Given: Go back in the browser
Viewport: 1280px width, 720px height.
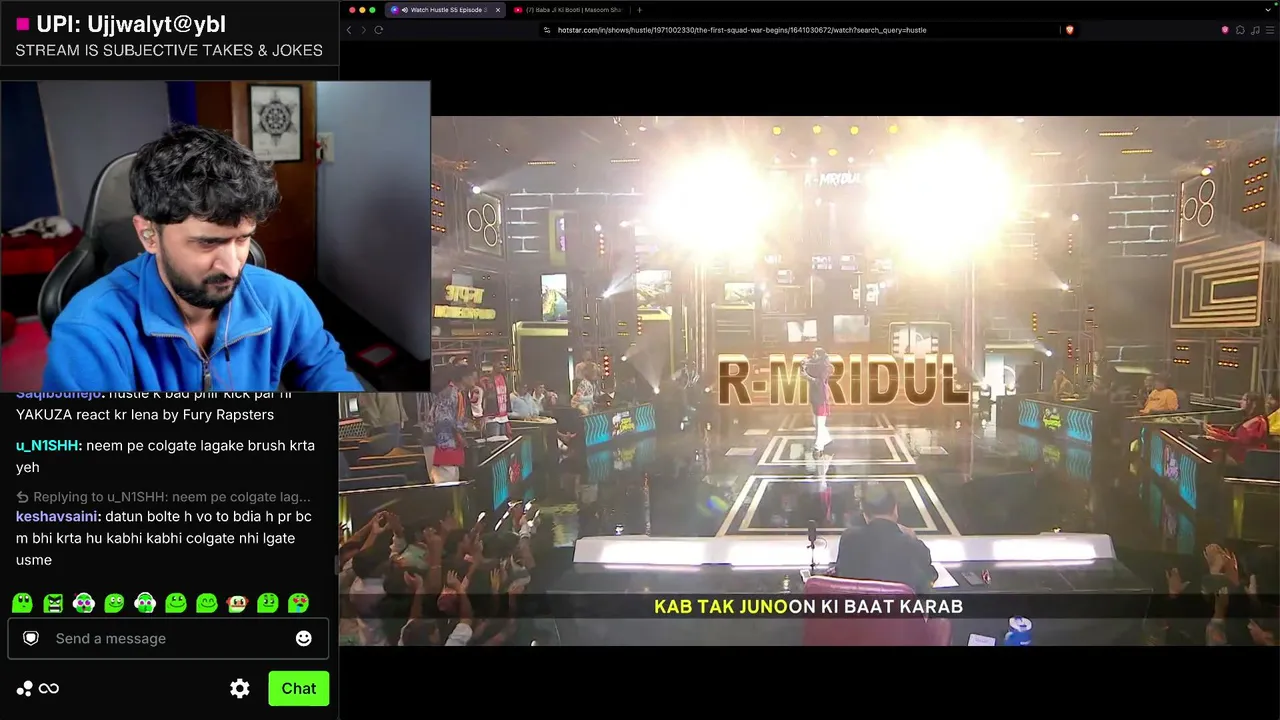Looking at the screenshot, I should point(349,30).
